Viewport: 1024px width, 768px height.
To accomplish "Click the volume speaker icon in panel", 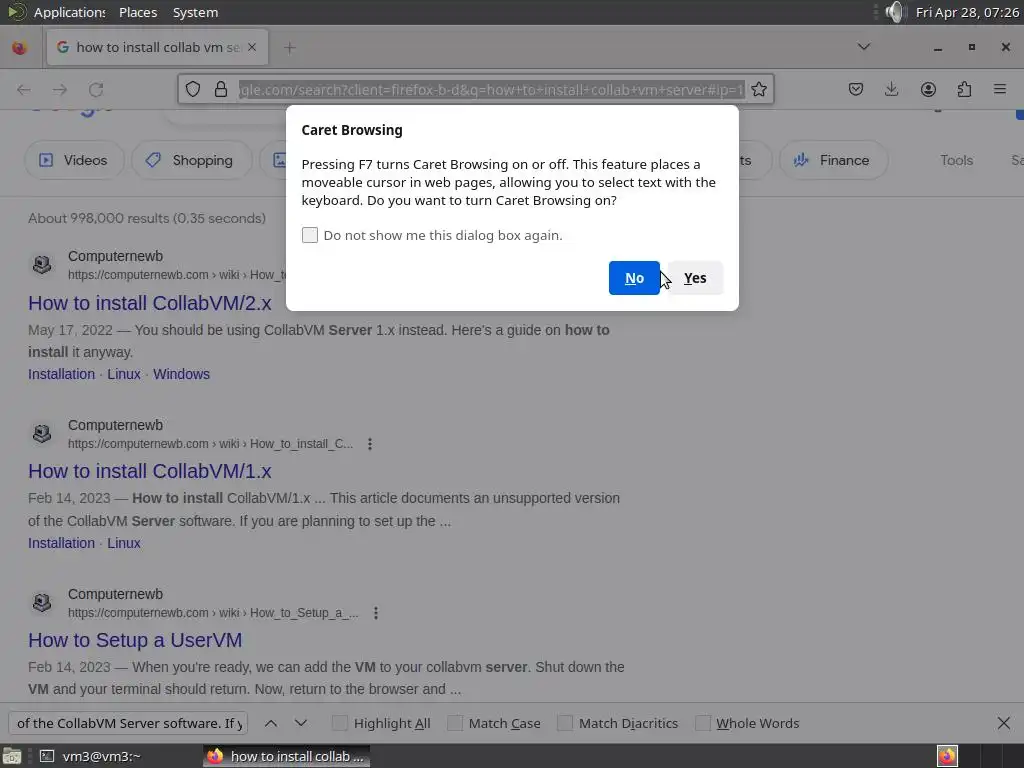I will [895, 12].
